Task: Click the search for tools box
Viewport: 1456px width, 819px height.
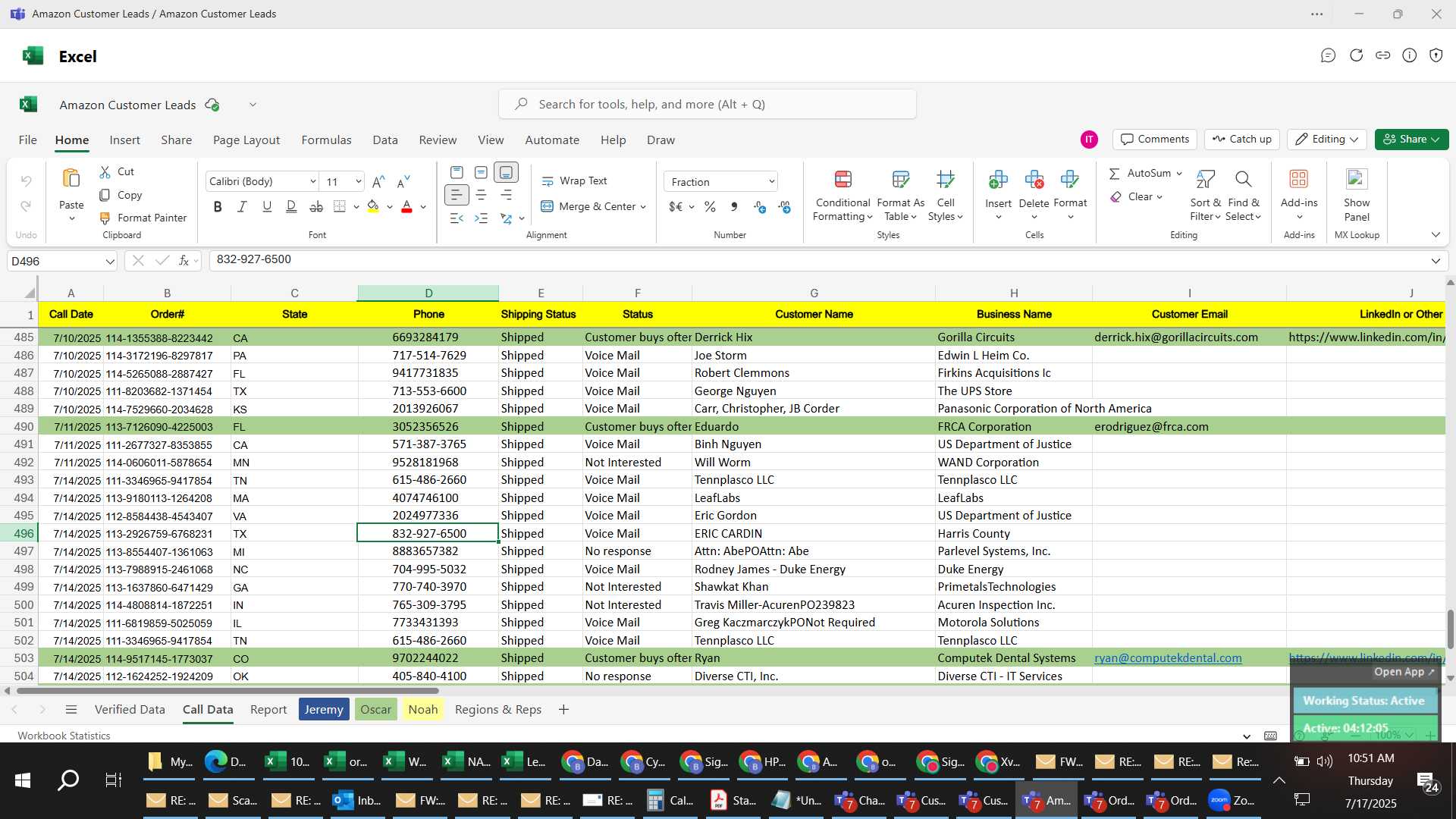Action: click(x=707, y=105)
